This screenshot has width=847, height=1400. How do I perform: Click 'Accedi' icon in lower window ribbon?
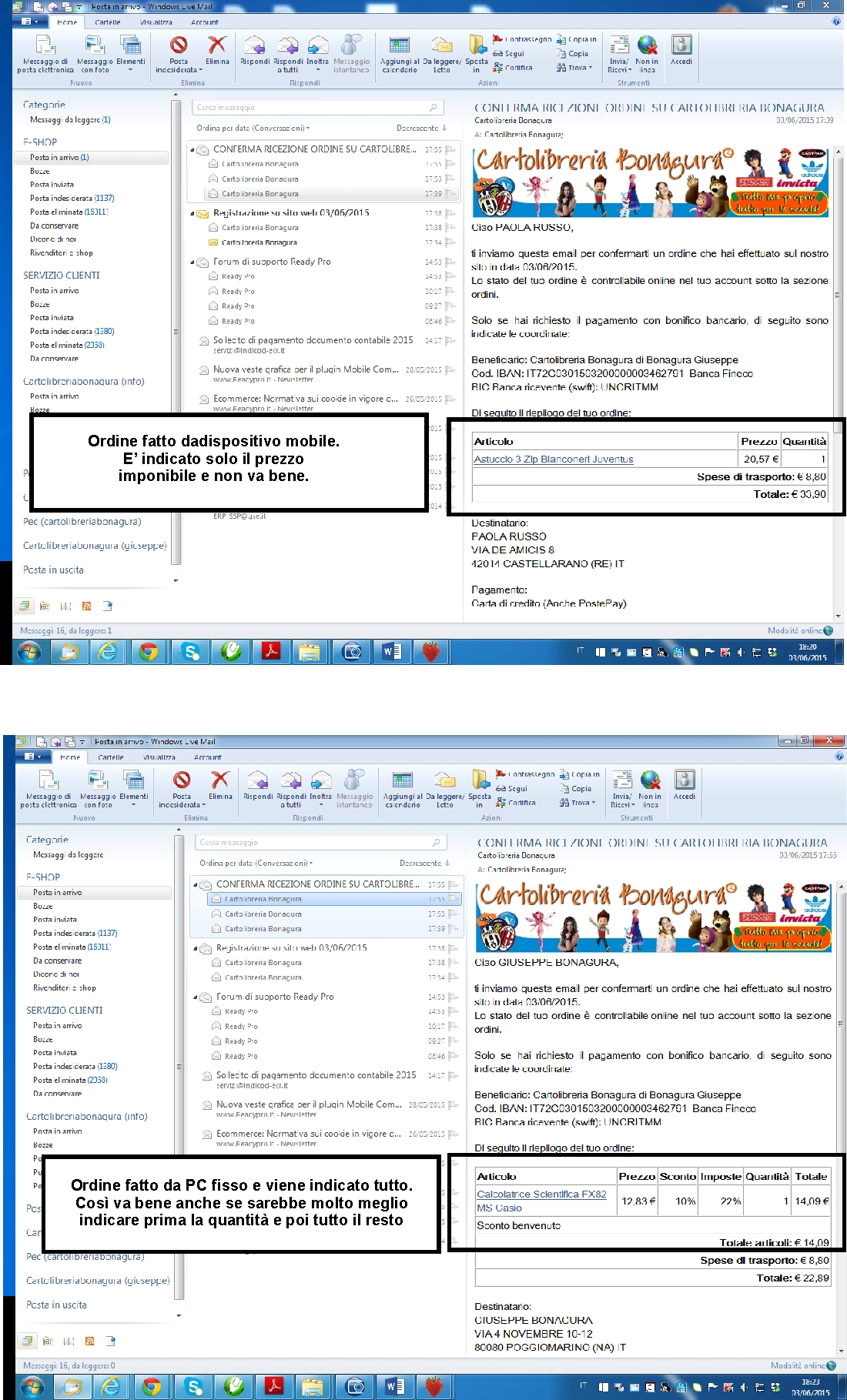coord(685,779)
